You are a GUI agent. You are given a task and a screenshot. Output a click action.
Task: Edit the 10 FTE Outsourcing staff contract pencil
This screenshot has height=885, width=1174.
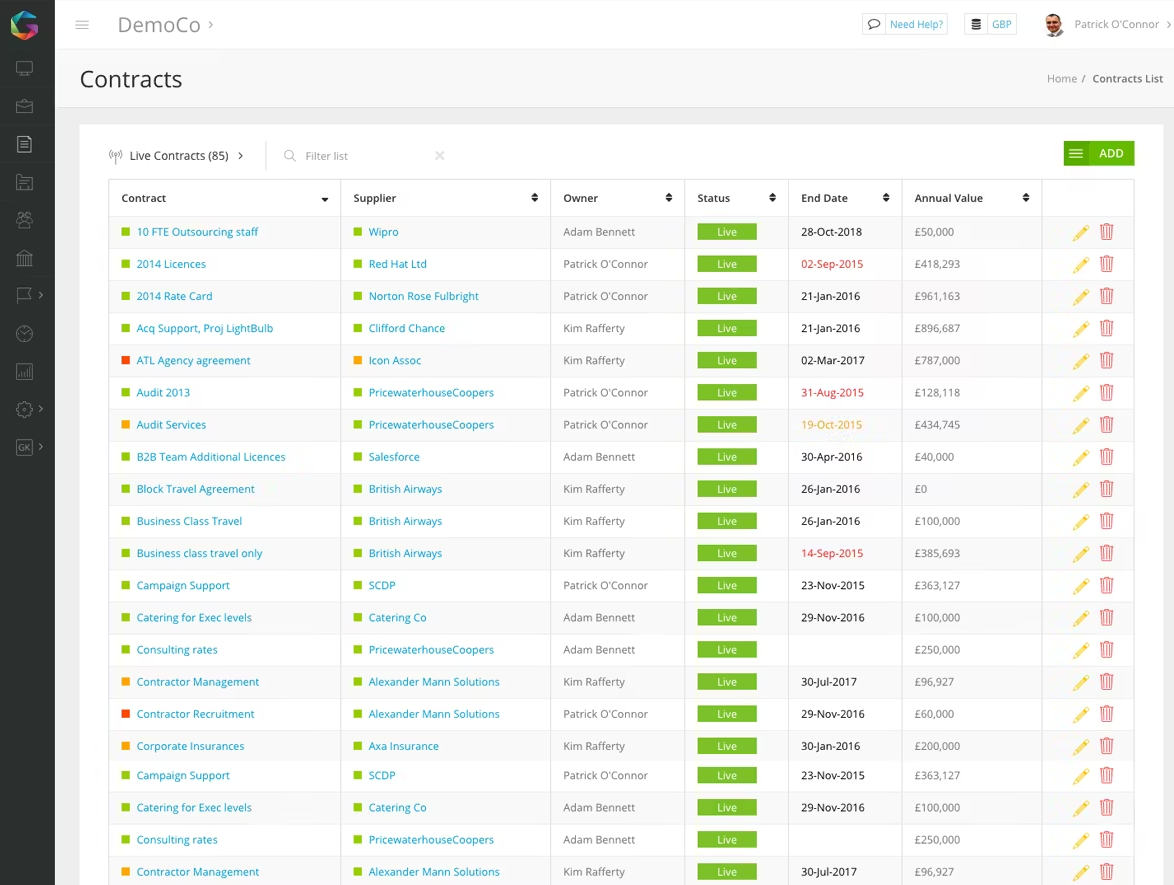(1080, 231)
